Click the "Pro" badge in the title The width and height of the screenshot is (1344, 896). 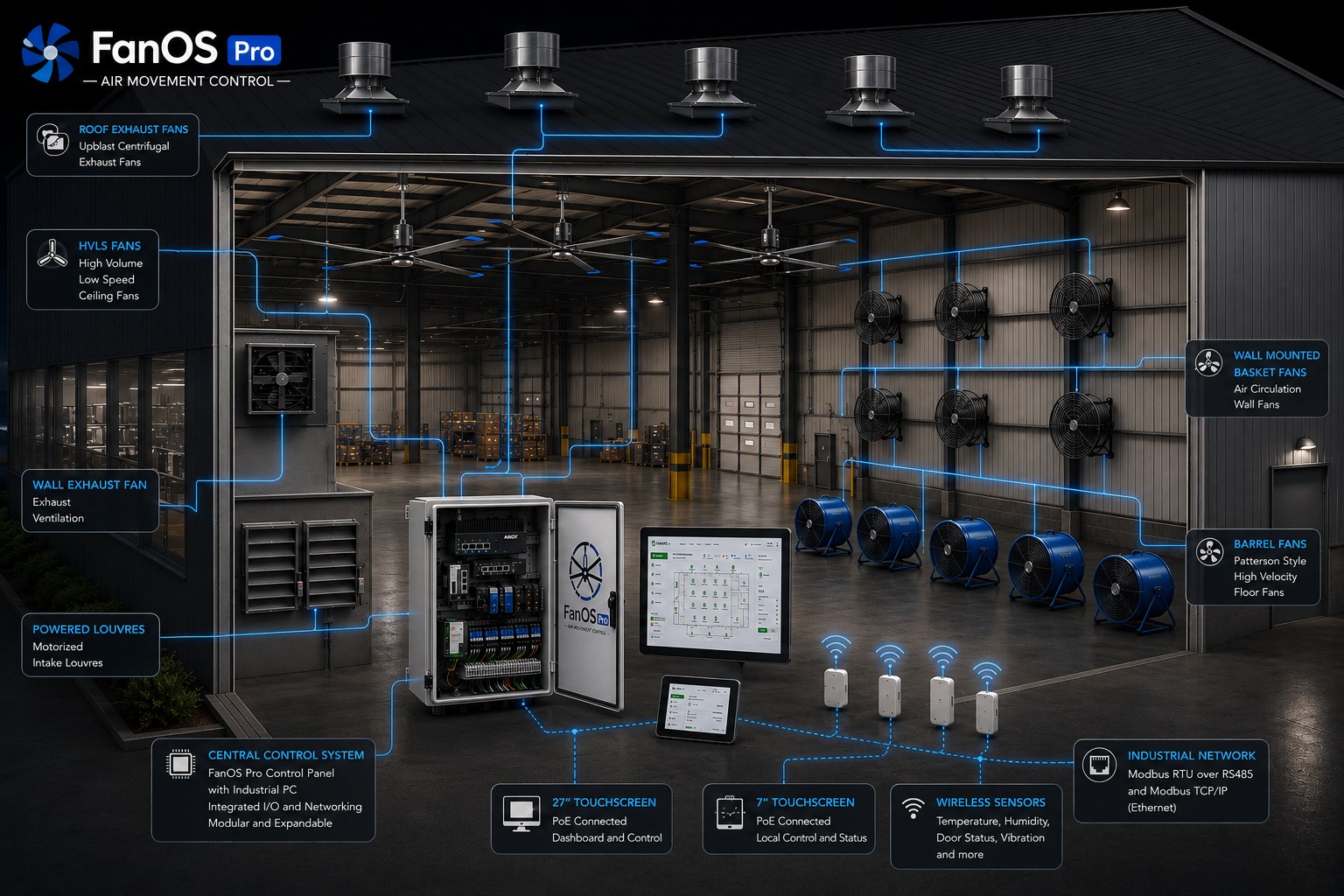click(254, 51)
